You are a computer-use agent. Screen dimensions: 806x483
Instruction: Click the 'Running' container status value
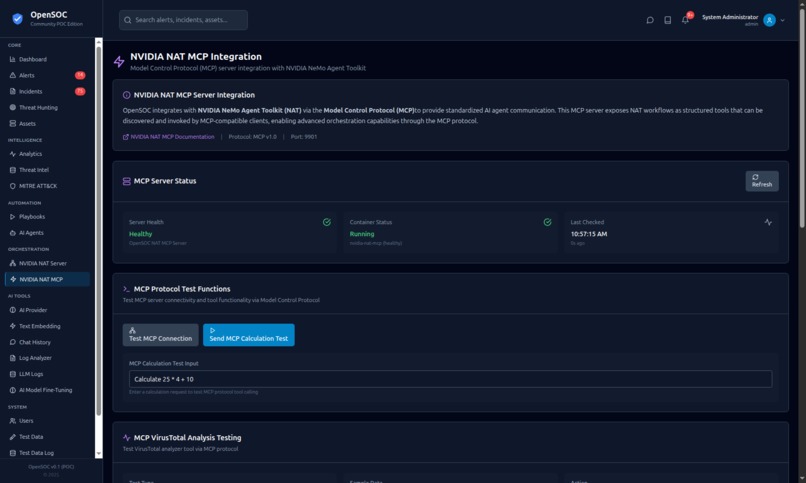(362, 234)
